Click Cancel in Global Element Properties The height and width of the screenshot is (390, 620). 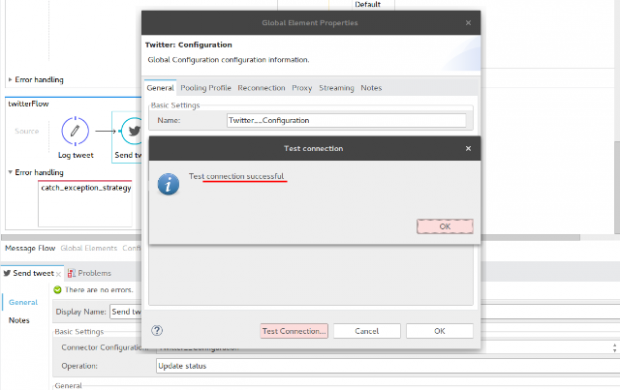[x=367, y=331]
